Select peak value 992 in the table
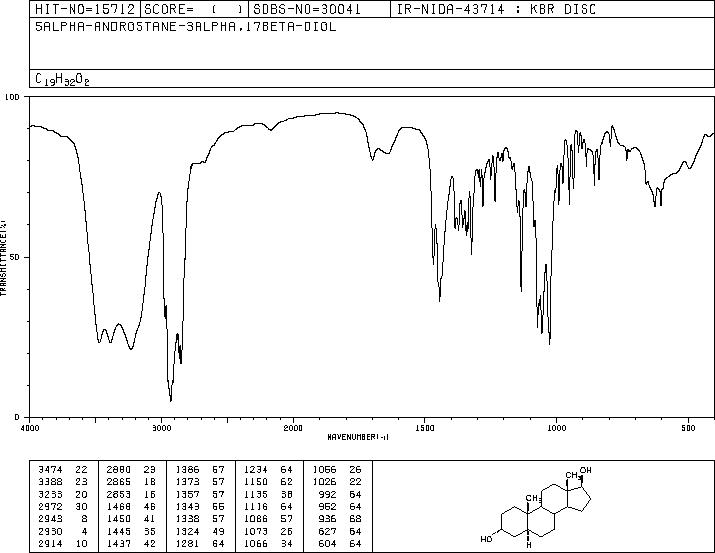The width and height of the screenshot is (715, 553). (328, 494)
